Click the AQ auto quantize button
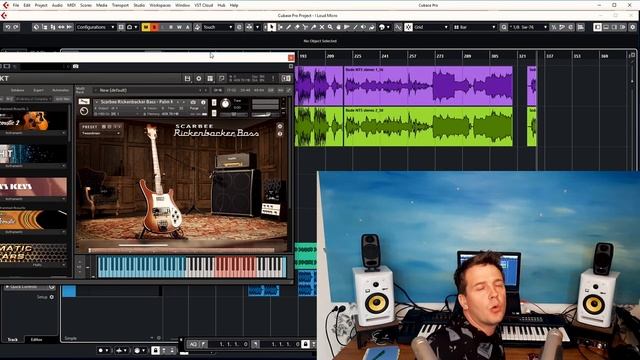The image size is (640, 360). [193, 344]
